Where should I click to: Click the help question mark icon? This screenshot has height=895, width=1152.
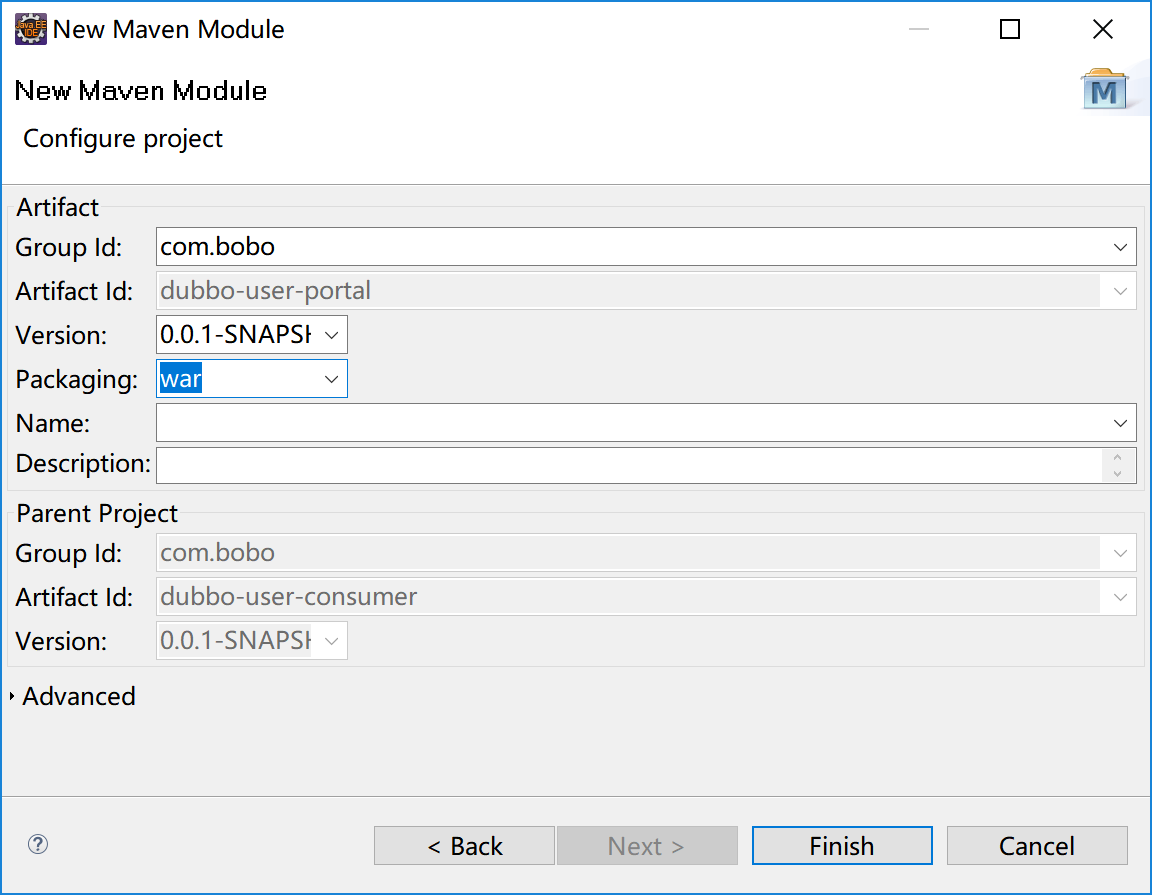38,844
